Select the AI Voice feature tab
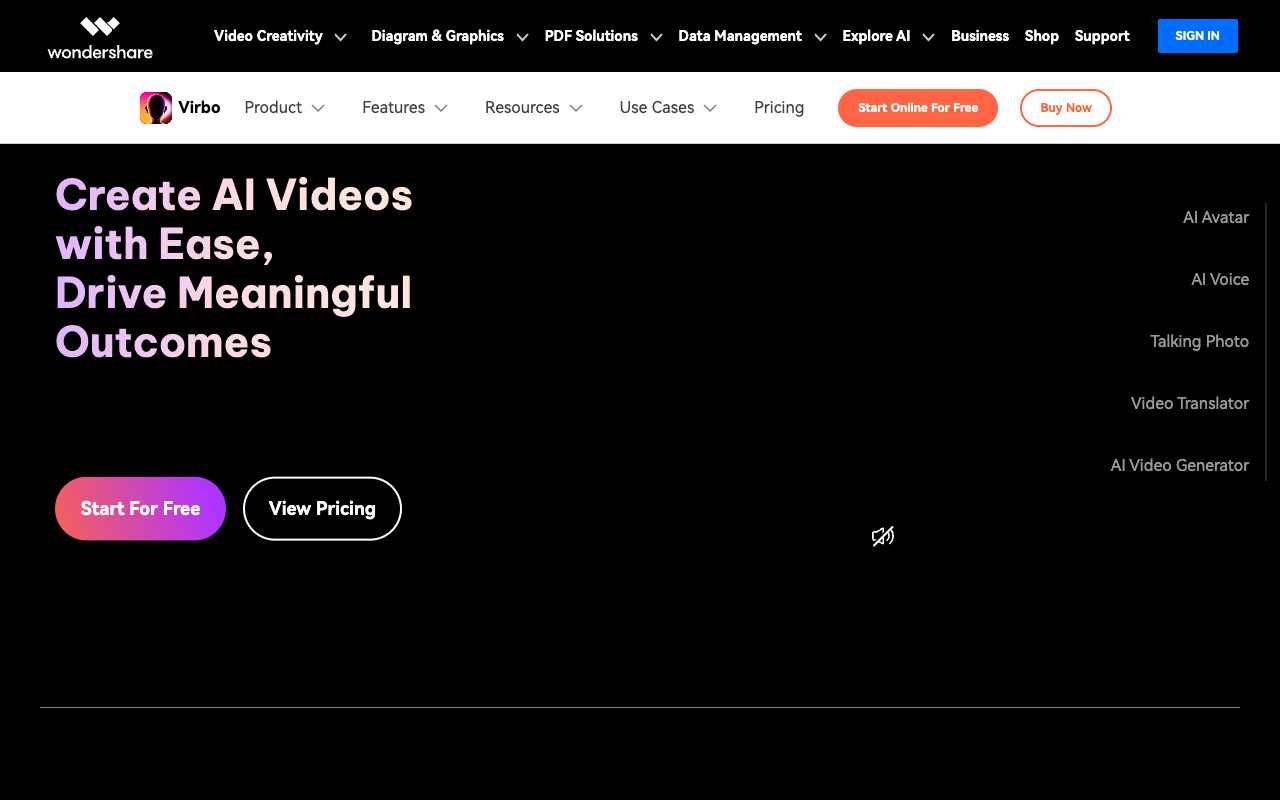The image size is (1280, 800). (x=1220, y=280)
